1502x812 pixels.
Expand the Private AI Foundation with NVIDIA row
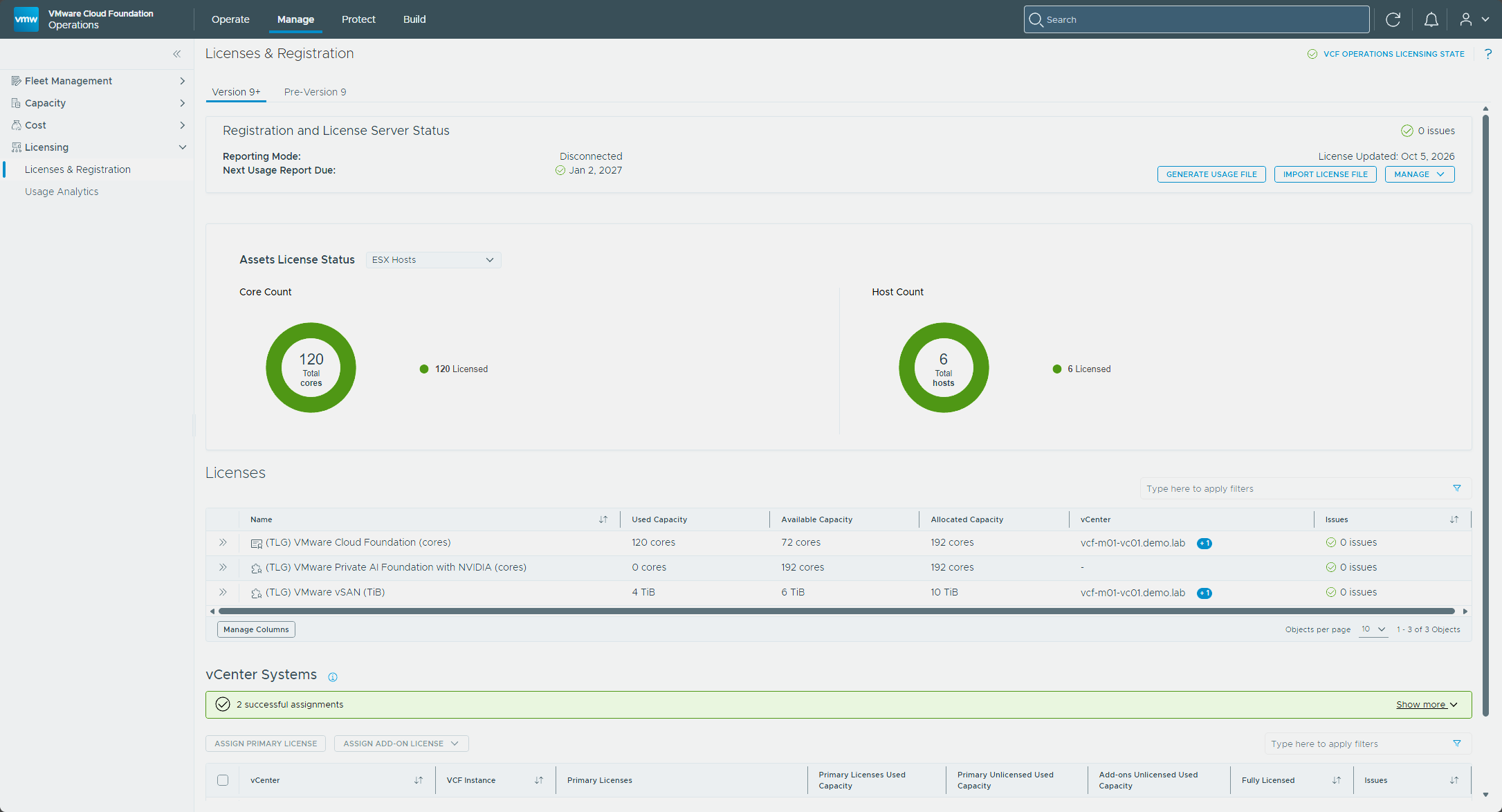tap(223, 567)
